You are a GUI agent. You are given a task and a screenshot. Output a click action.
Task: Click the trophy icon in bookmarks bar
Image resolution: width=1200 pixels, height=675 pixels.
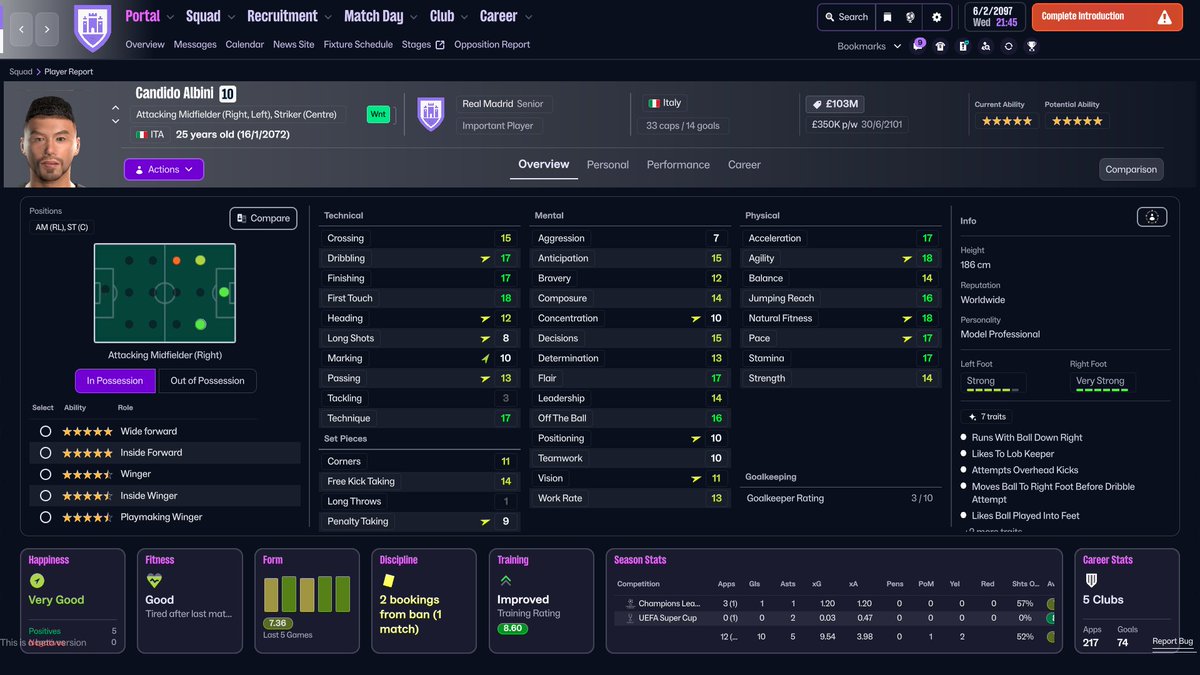click(x=1031, y=46)
